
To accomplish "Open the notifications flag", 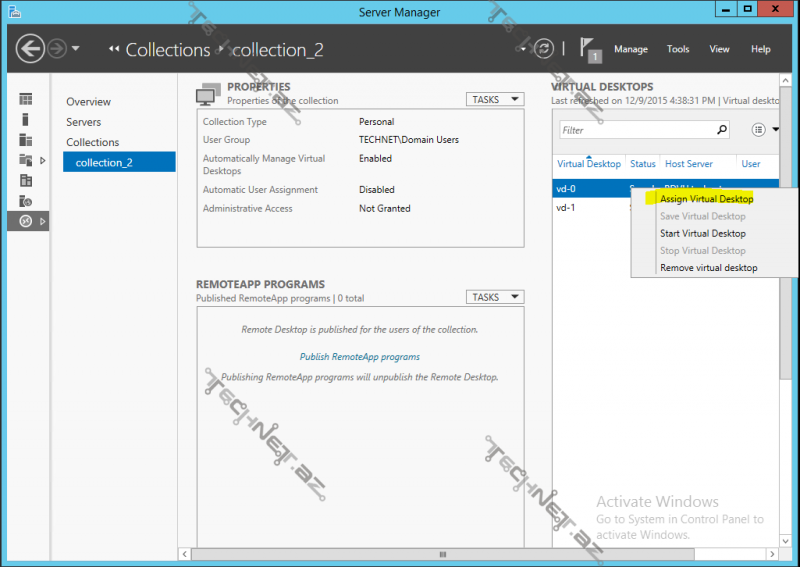I will pos(590,49).
